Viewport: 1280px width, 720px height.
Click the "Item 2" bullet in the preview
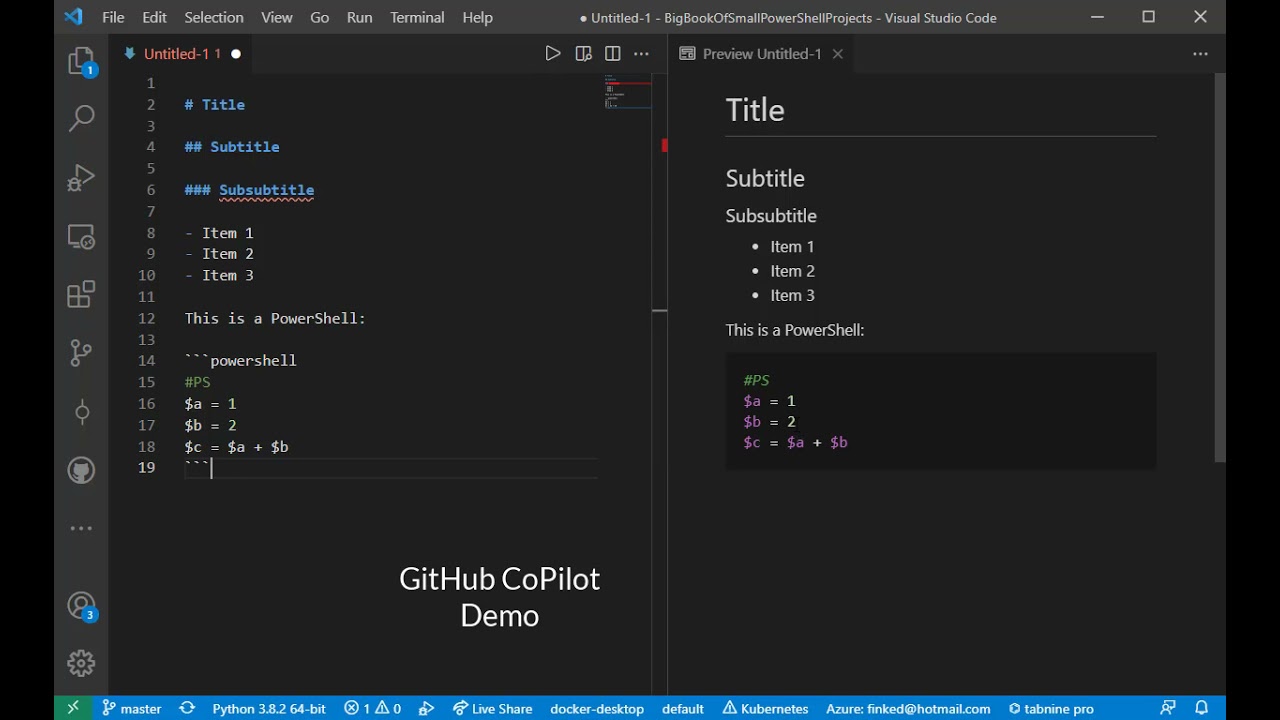click(792, 271)
